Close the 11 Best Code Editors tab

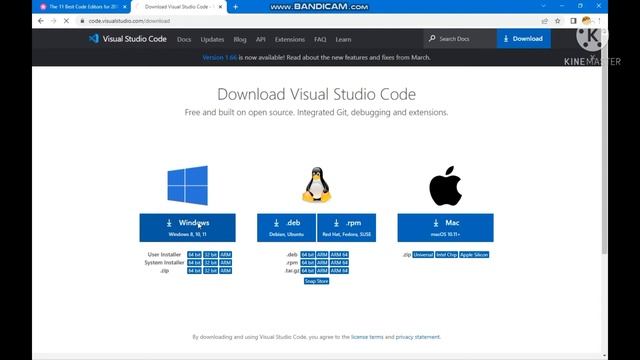(124, 7)
